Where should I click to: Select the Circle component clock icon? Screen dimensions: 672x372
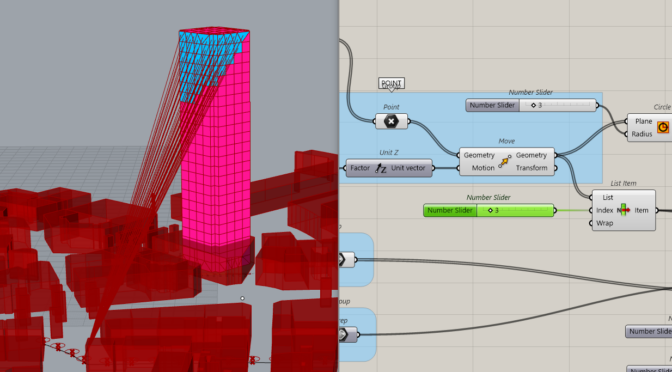(663, 127)
